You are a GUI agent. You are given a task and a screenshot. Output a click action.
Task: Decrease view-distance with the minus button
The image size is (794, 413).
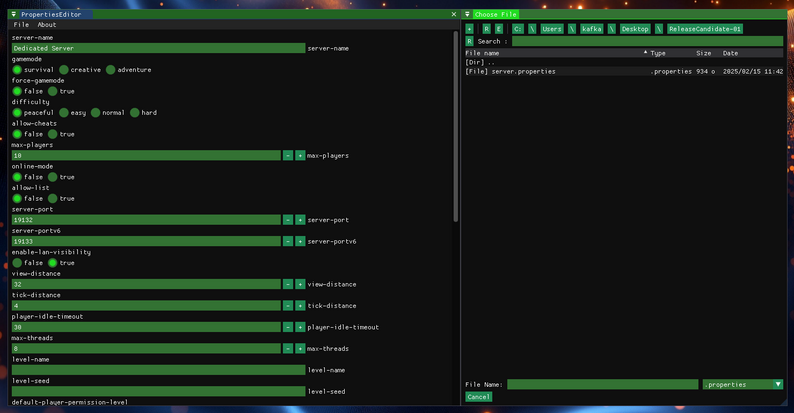click(288, 284)
